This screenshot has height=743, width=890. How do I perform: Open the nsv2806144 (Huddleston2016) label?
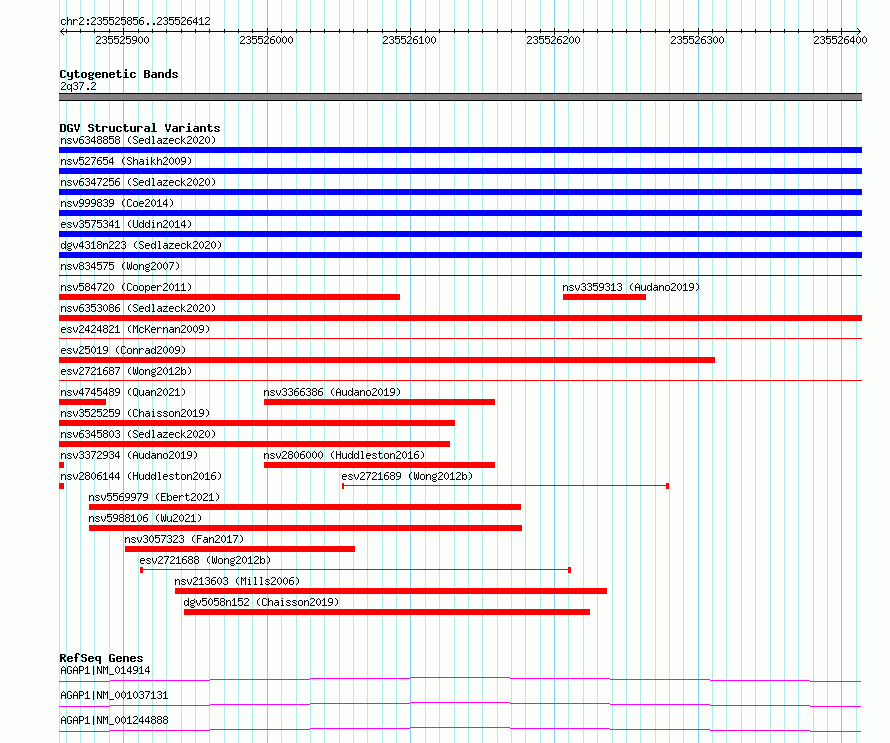pos(141,476)
